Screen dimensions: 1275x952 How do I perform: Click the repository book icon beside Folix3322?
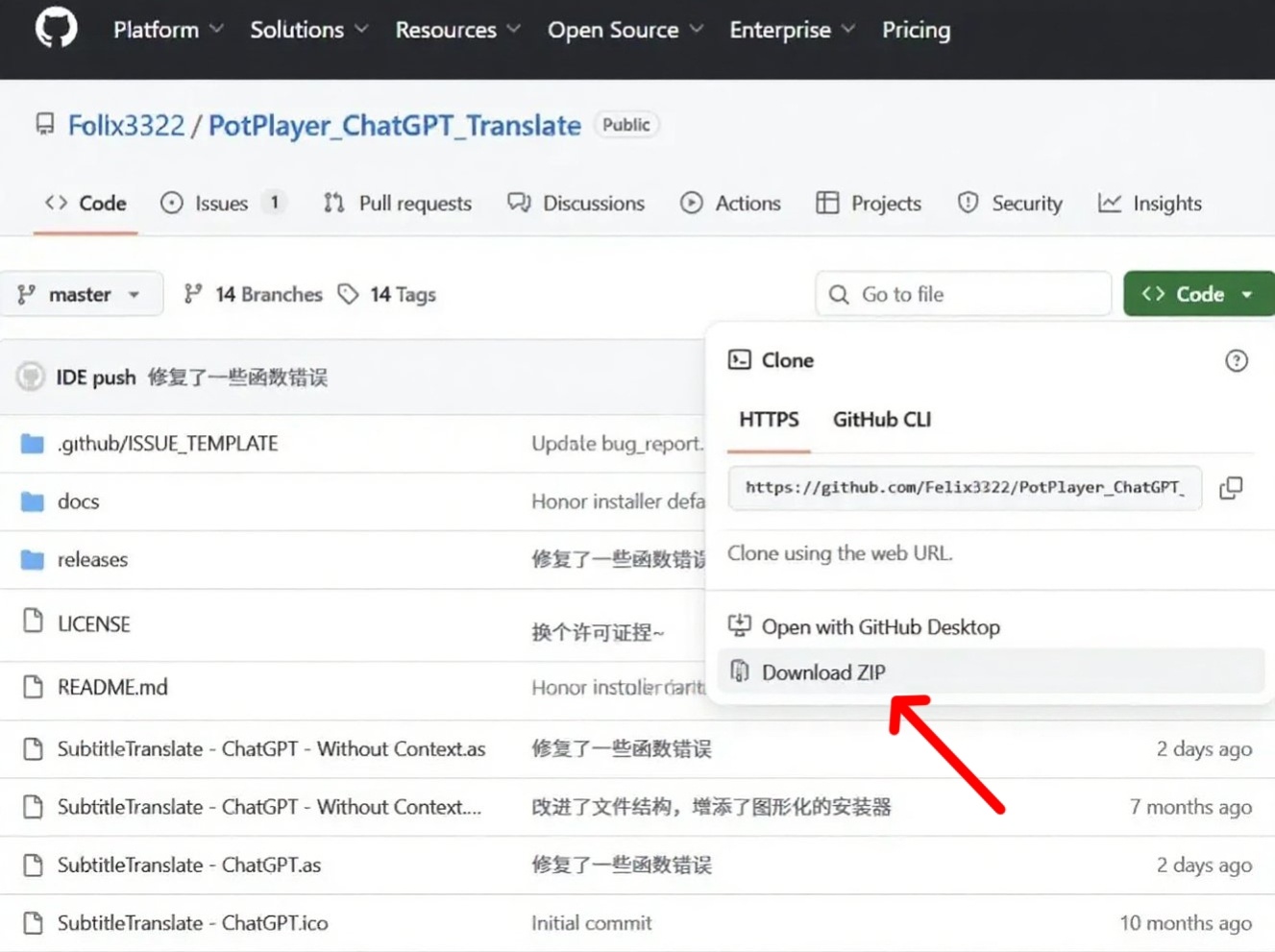pyautogui.click(x=45, y=125)
